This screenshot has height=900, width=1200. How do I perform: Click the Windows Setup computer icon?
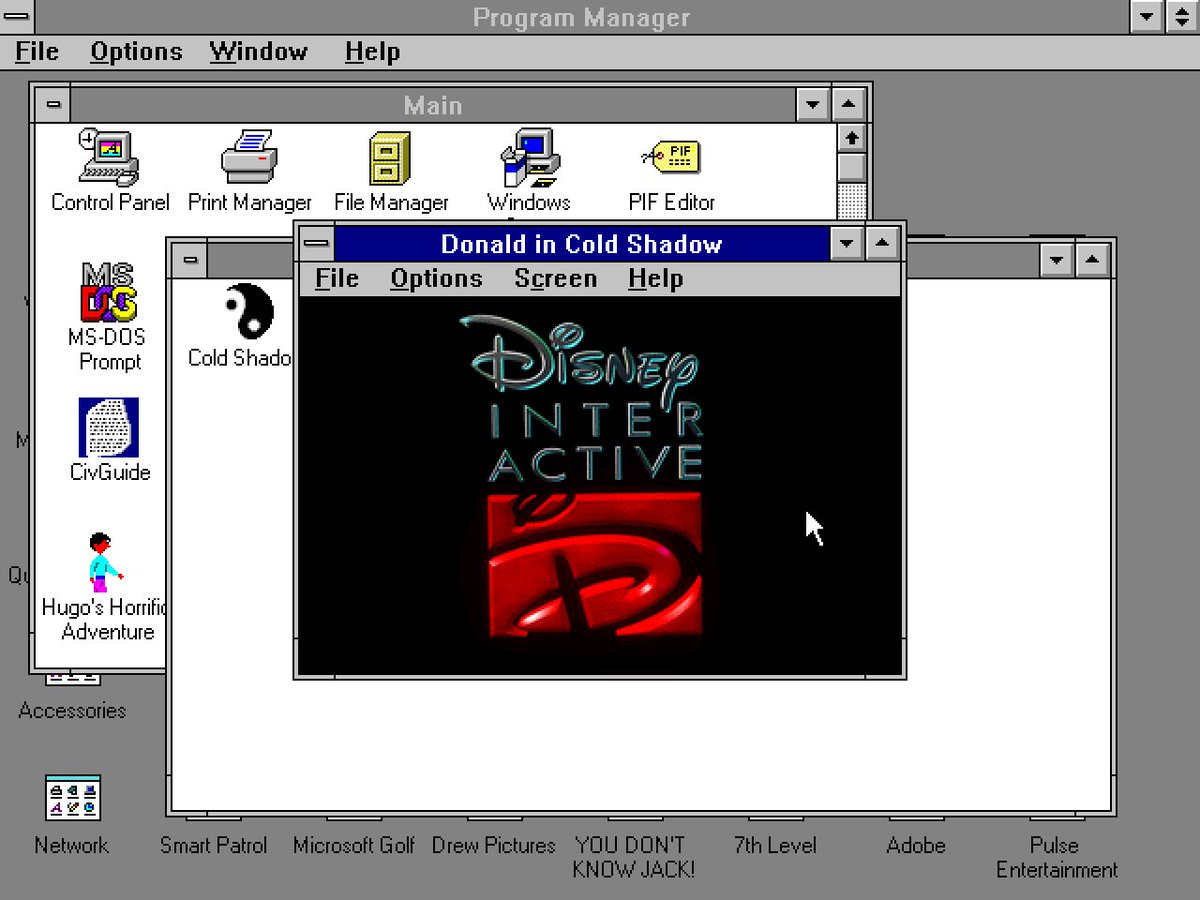pos(529,158)
